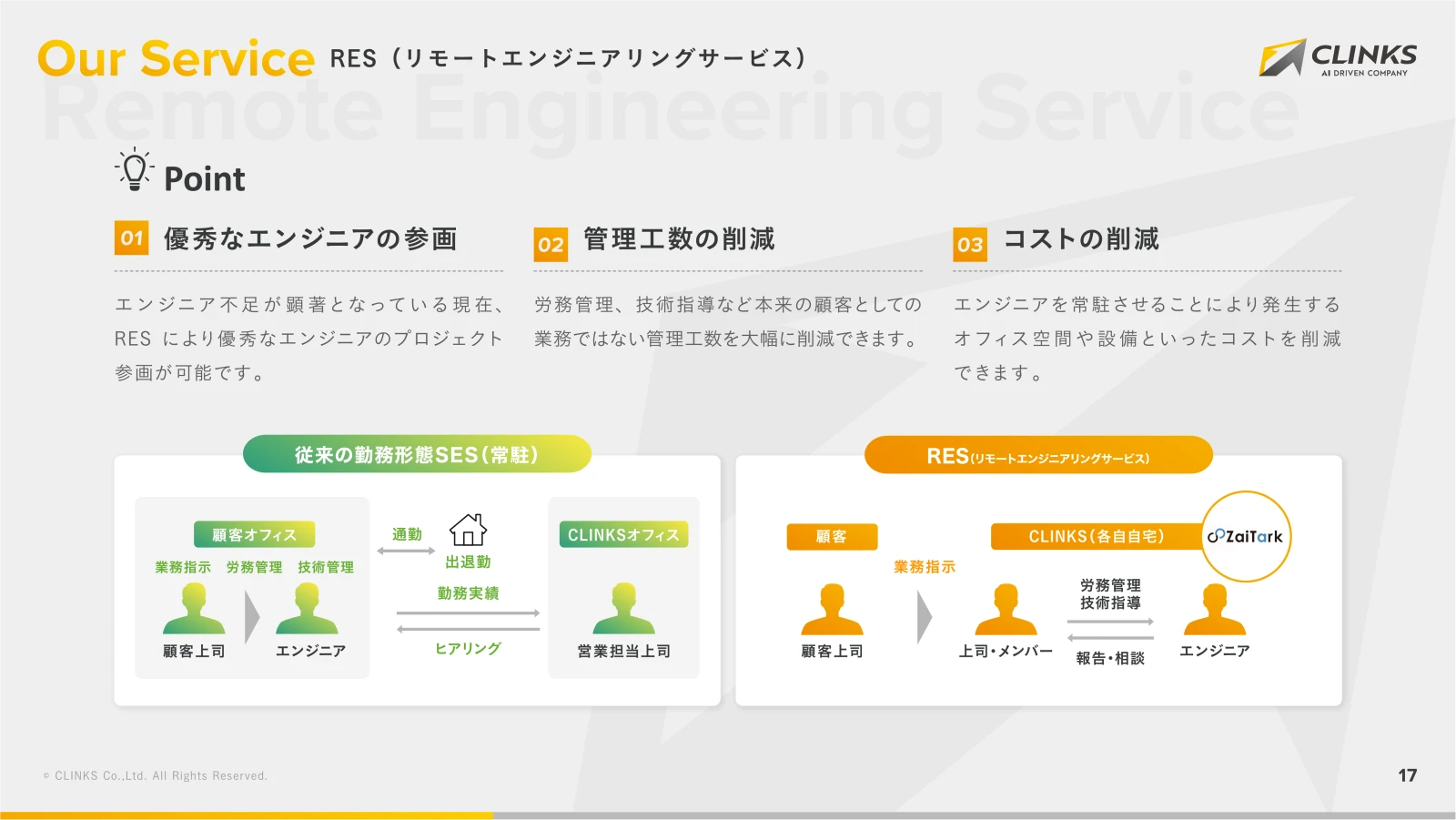The width and height of the screenshot is (1456, 820).
Task: Click the RES(リモートエンジニアリングサービス) subtitle at top
Action: [x=568, y=58]
